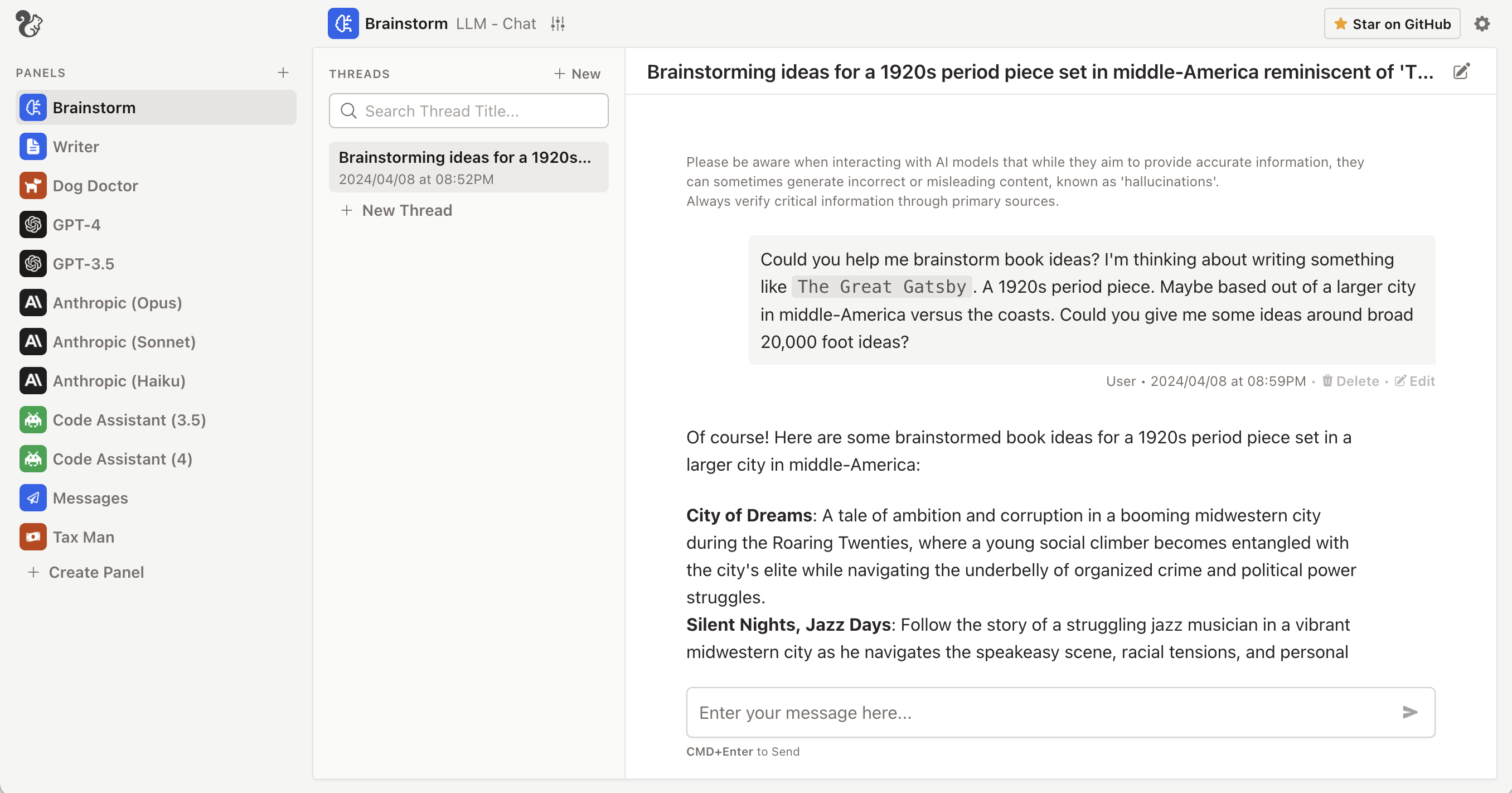1512x793 pixels.
Task: Edit the user message
Action: pos(1415,381)
